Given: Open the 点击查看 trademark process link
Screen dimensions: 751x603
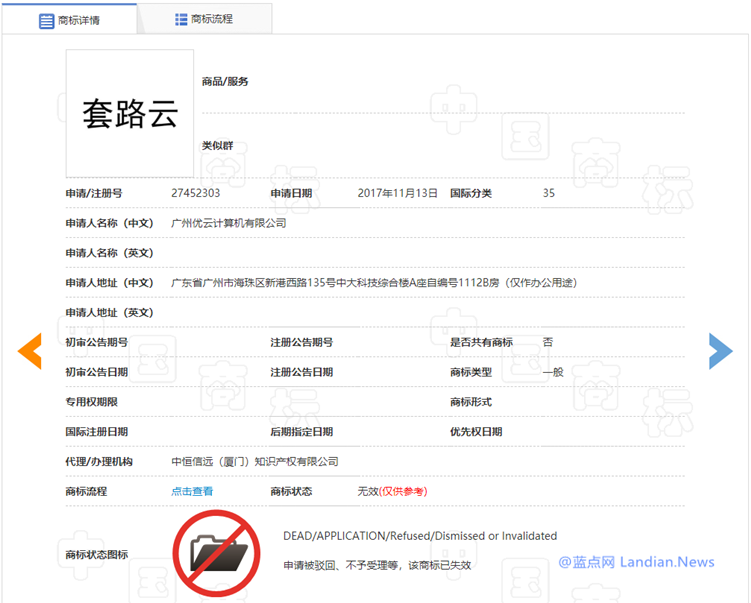Looking at the screenshot, I should (x=192, y=491).
